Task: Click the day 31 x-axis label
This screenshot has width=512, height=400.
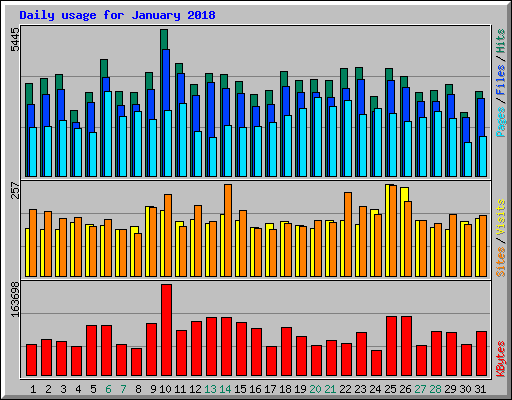Action: (x=480, y=389)
